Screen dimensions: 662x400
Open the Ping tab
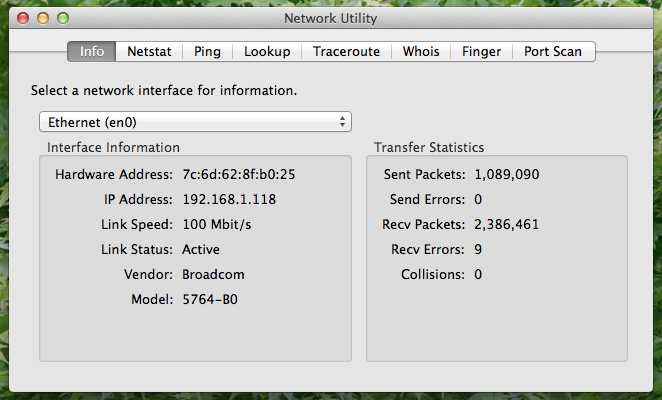pos(207,52)
